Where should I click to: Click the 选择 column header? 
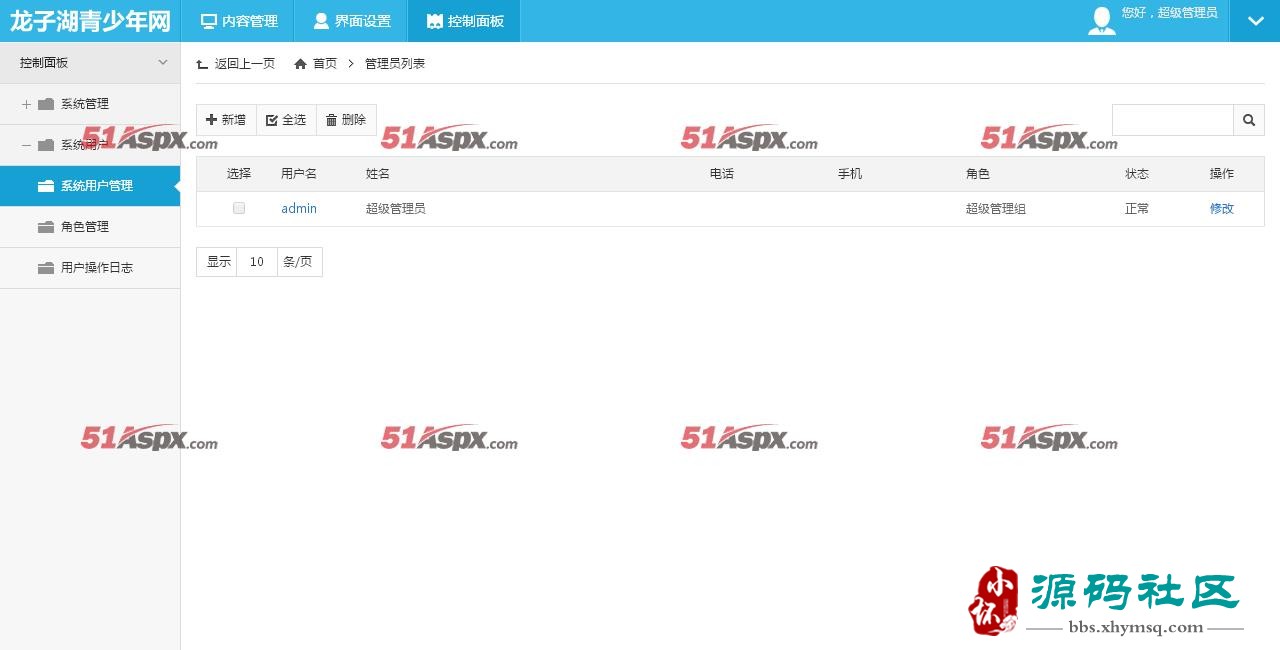(239, 173)
